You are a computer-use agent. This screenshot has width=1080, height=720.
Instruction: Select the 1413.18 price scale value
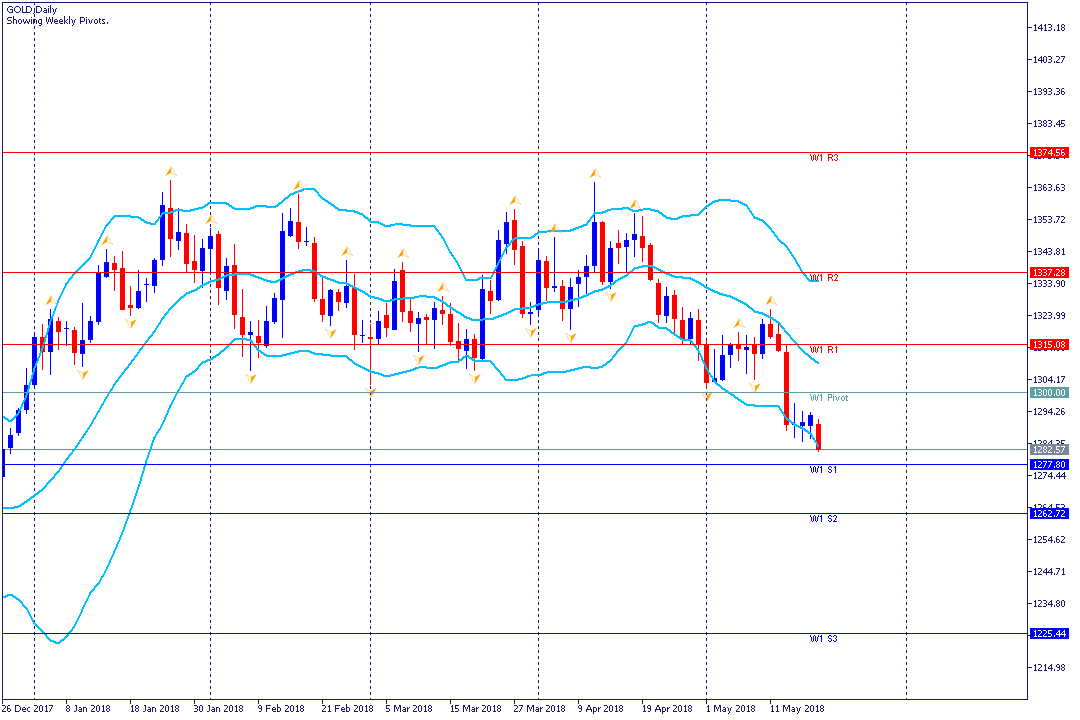pos(1049,28)
